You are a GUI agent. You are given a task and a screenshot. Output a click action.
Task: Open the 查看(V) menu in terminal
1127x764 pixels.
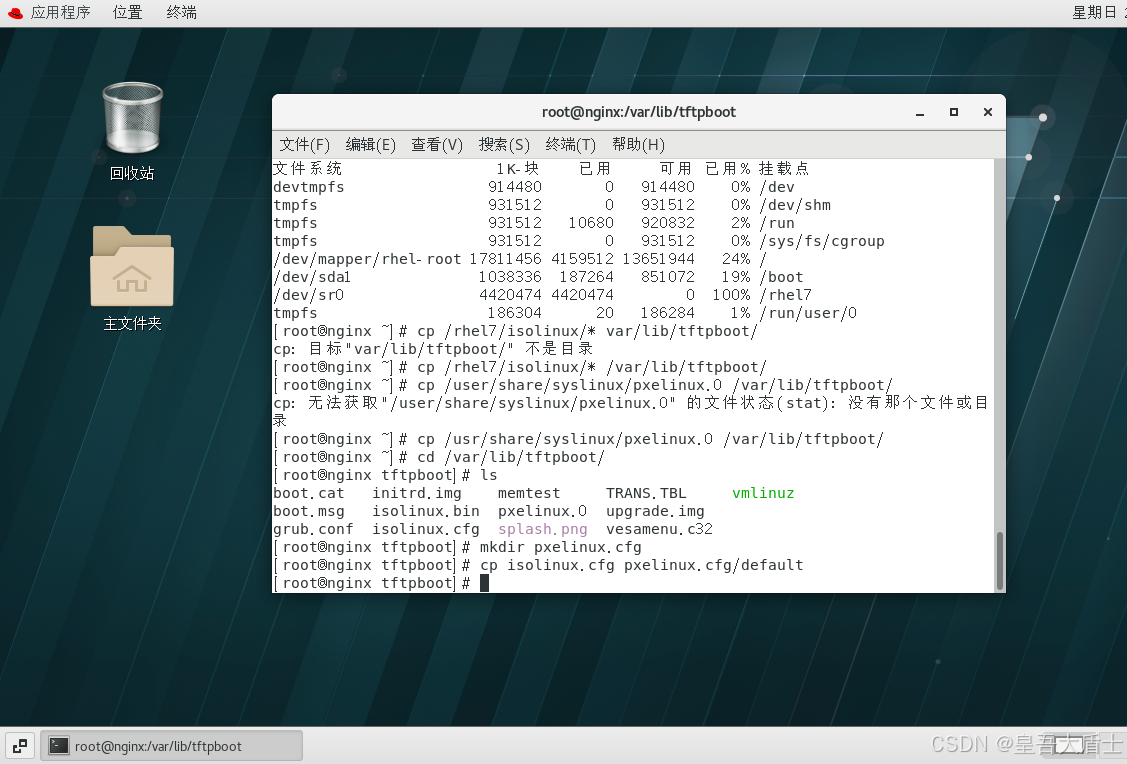[437, 144]
